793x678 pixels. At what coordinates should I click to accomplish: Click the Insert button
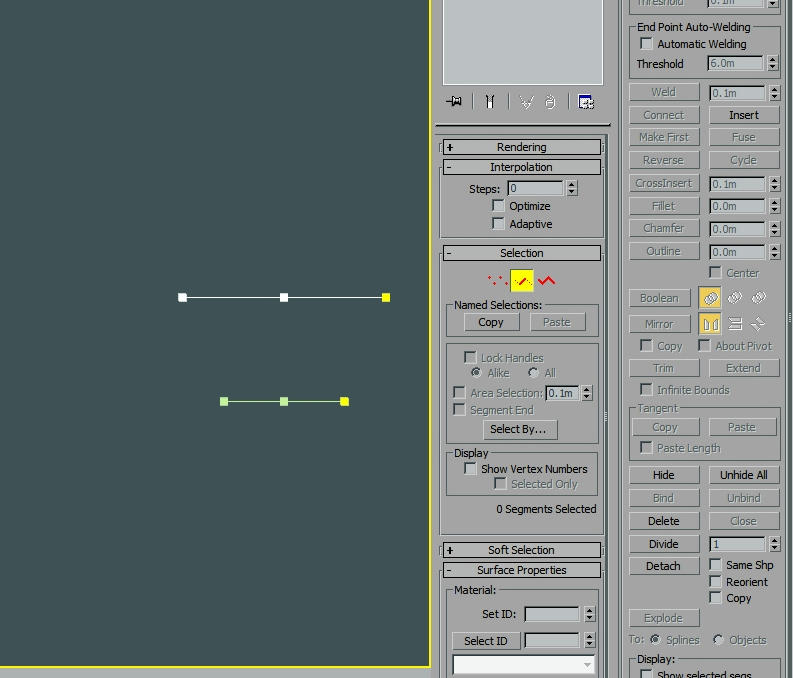[x=744, y=115]
